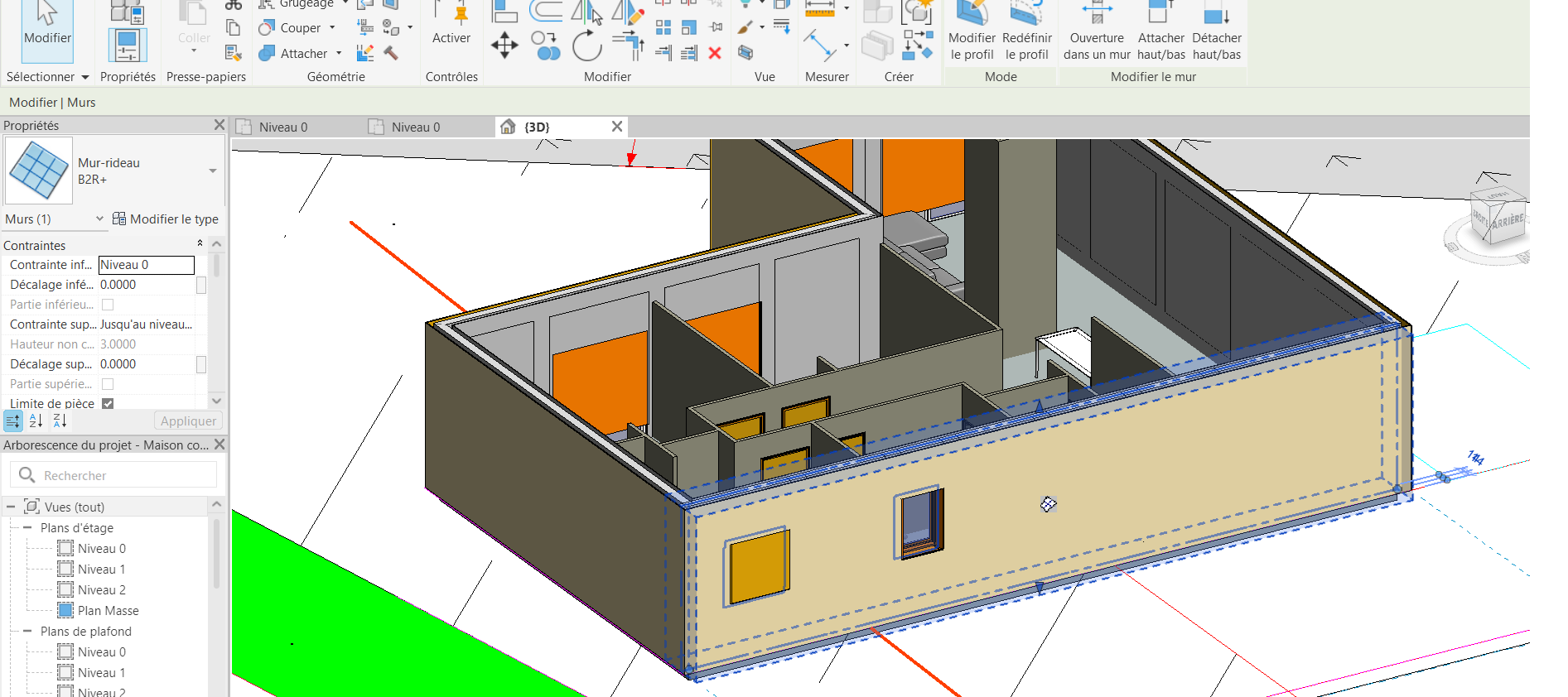Click Redéfinir le profil
The width and height of the screenshot is (1568, 697).
[1027, 31]
